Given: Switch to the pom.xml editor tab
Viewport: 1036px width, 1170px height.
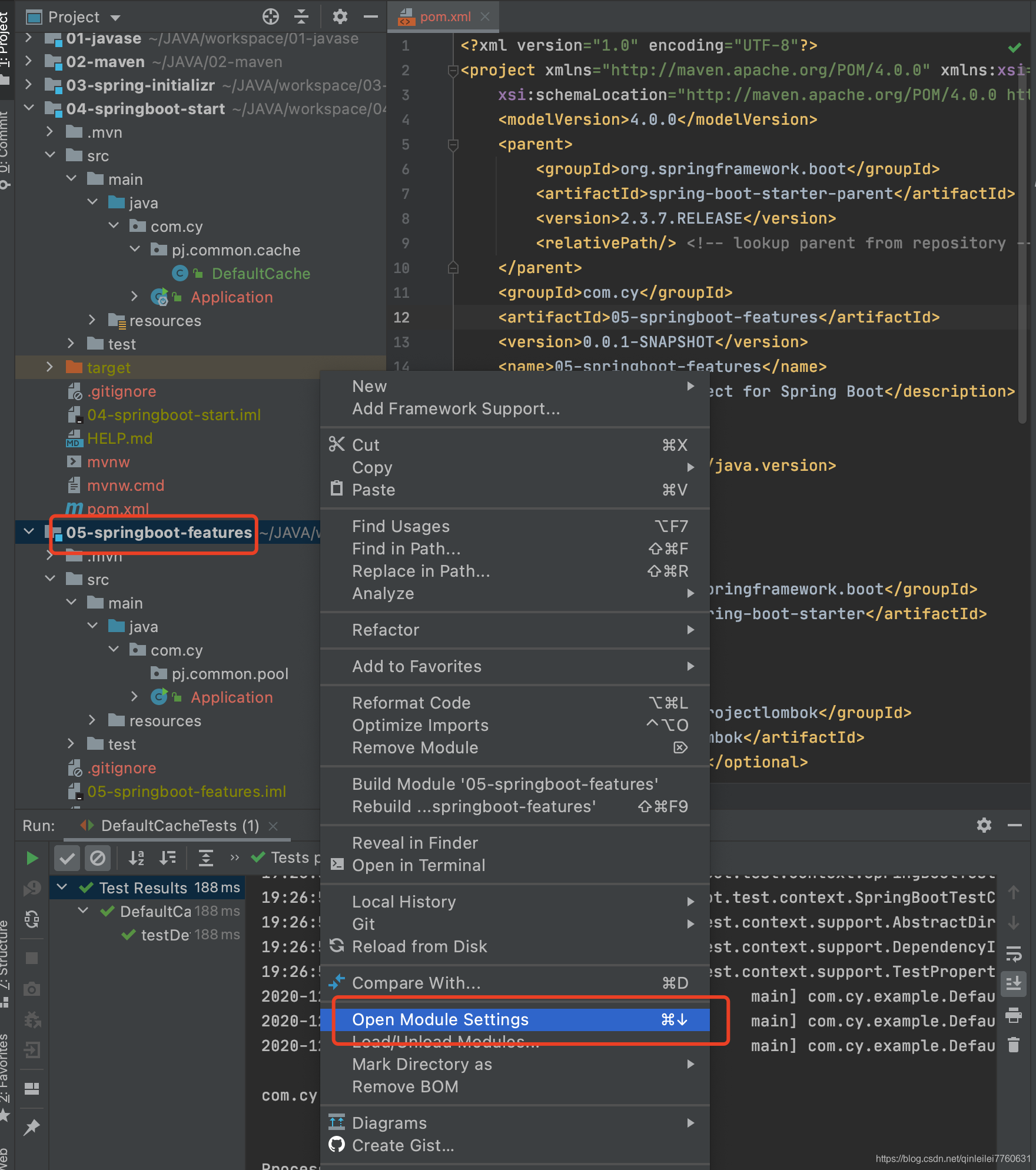Looking at the screenshot, I should [446, 16].
